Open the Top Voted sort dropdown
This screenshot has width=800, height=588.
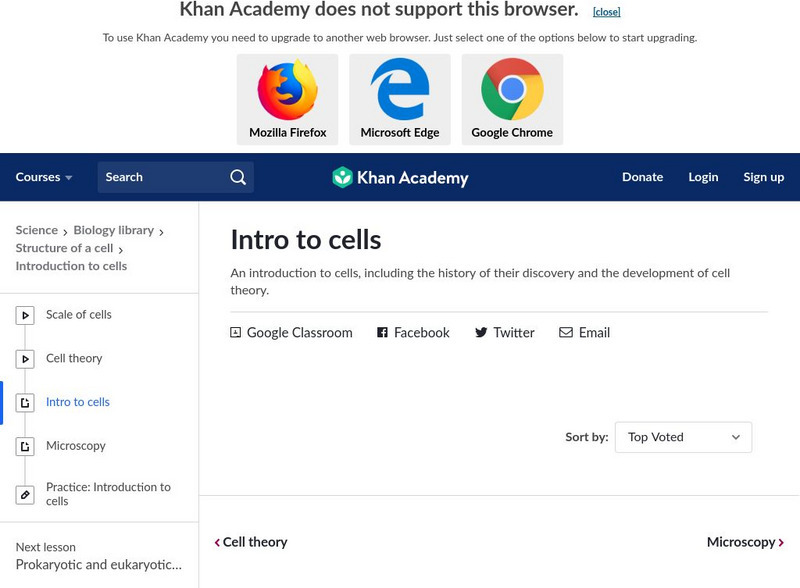[x=683, y=437]
